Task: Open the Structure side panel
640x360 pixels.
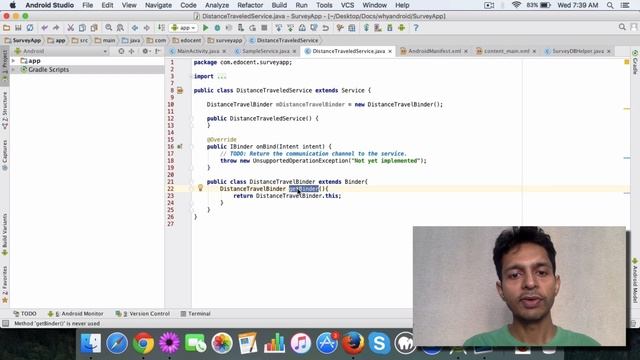Action: (x=5, y=110)
